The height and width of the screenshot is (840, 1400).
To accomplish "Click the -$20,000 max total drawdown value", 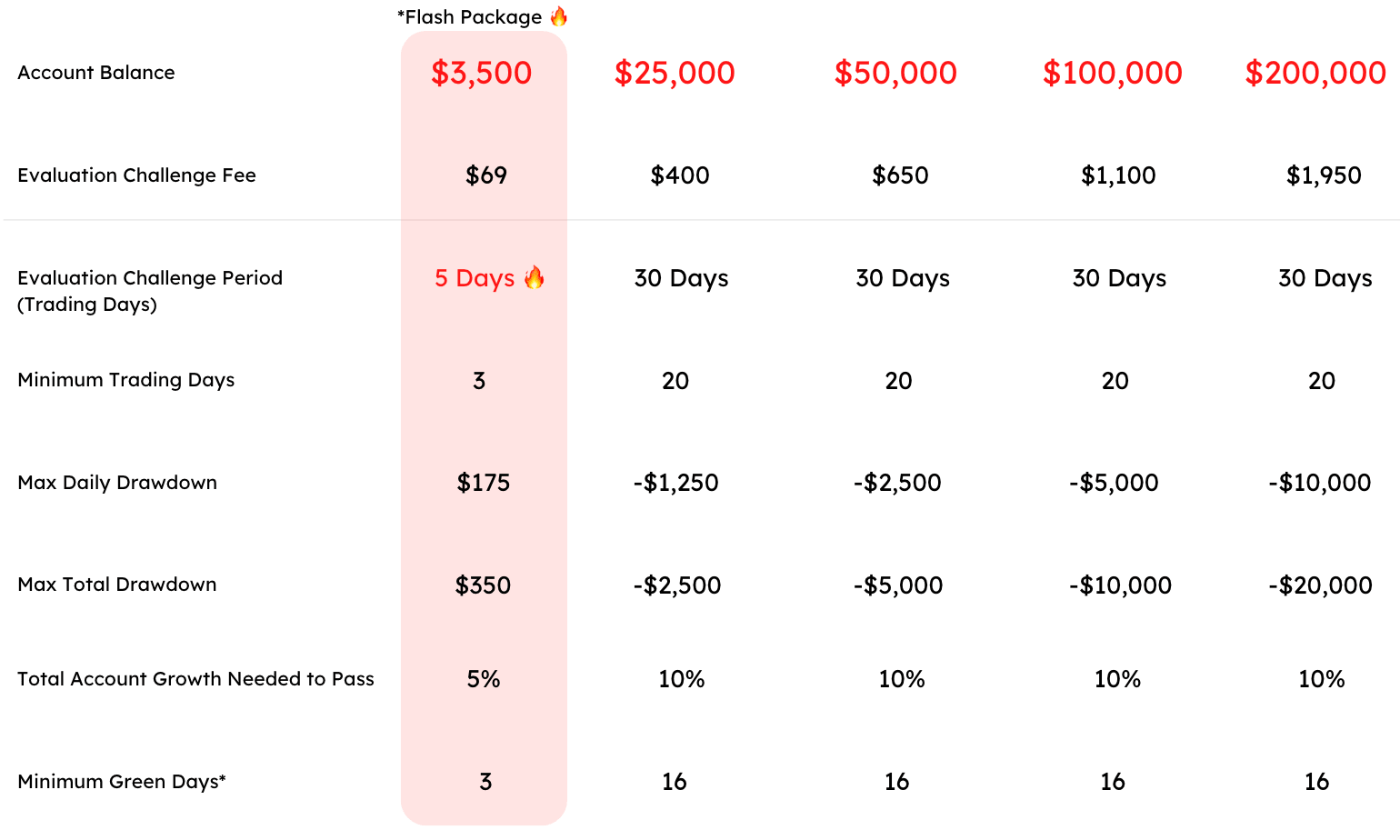I will coord(1320,585).
